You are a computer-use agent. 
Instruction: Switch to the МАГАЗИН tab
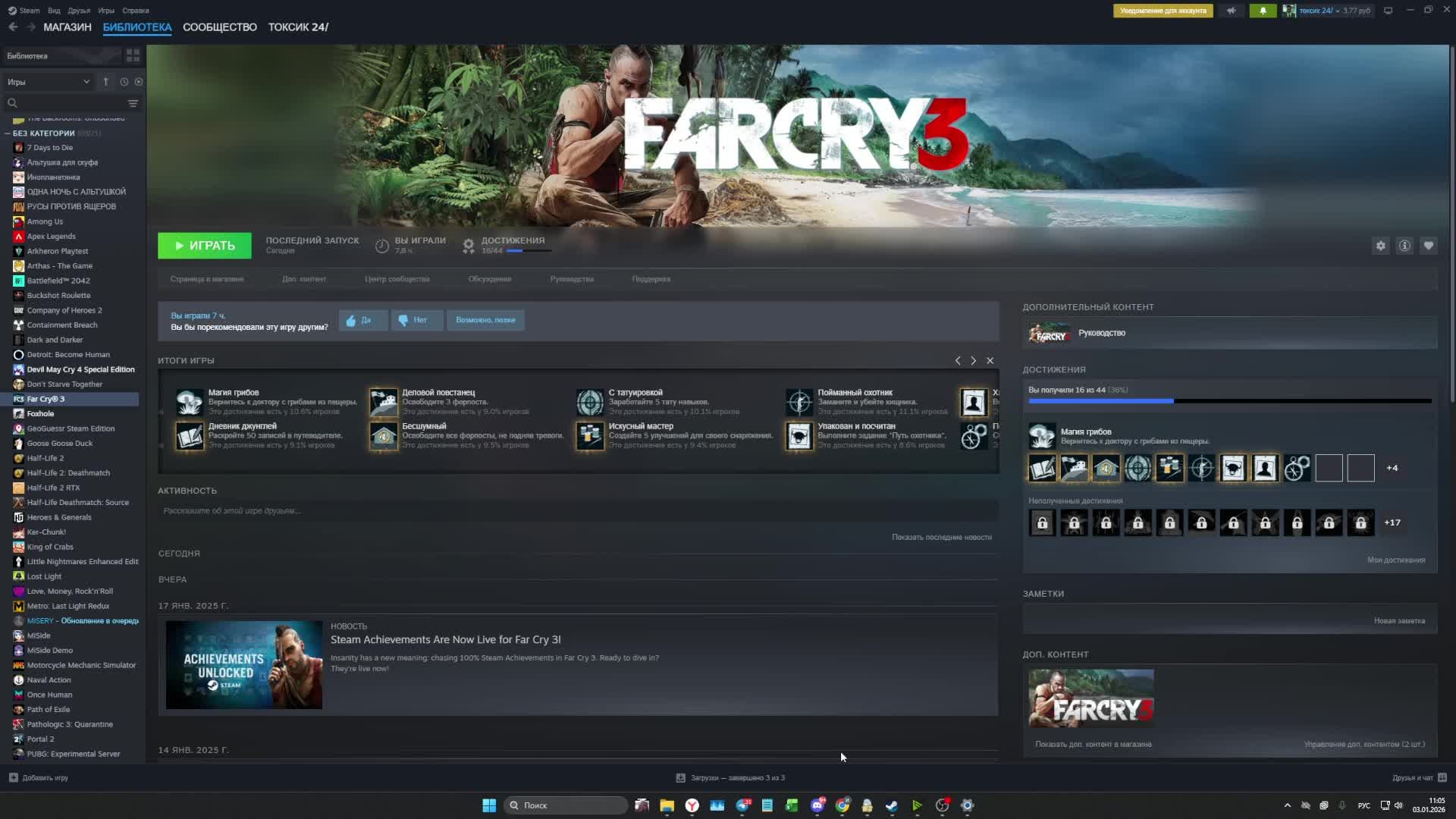[67, 27]
